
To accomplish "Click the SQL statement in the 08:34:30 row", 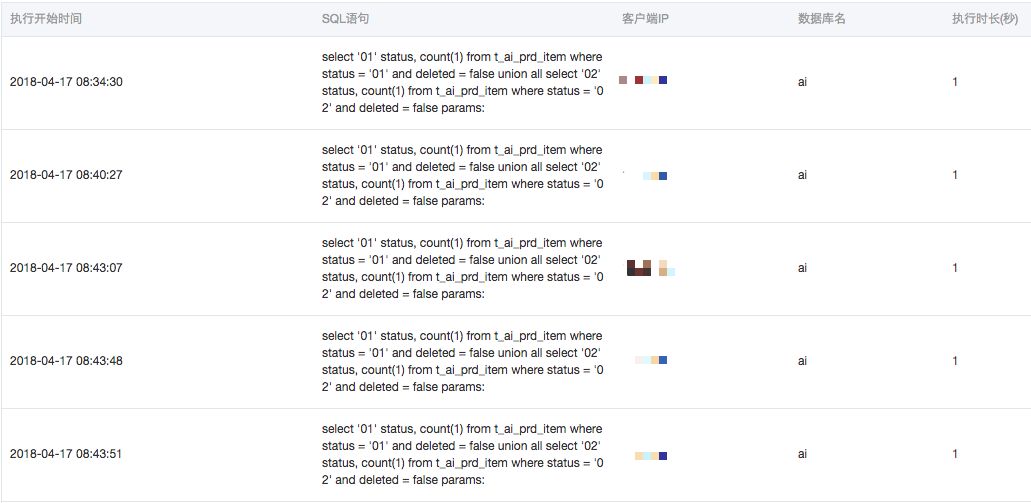I will point(463,82).
